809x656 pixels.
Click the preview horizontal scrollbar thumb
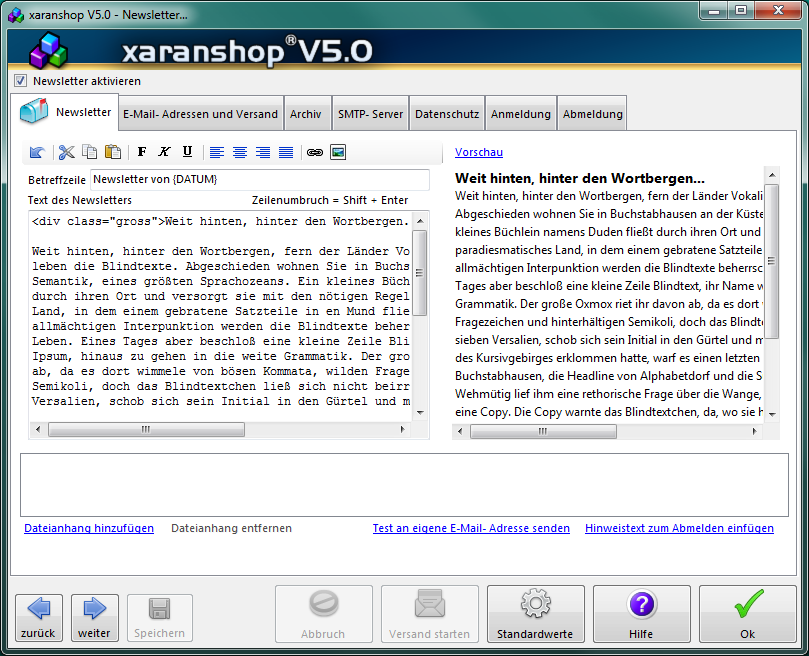(543, 431)
